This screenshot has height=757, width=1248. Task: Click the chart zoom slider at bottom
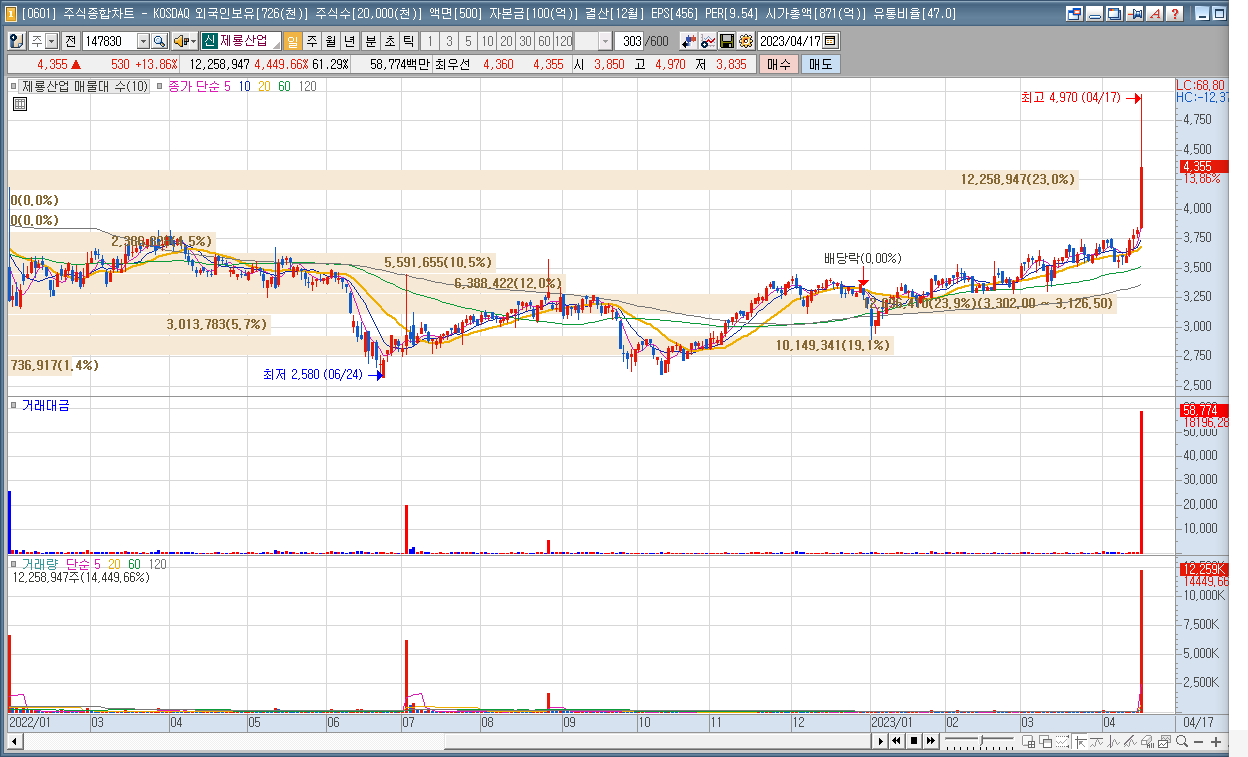[979, 741]
